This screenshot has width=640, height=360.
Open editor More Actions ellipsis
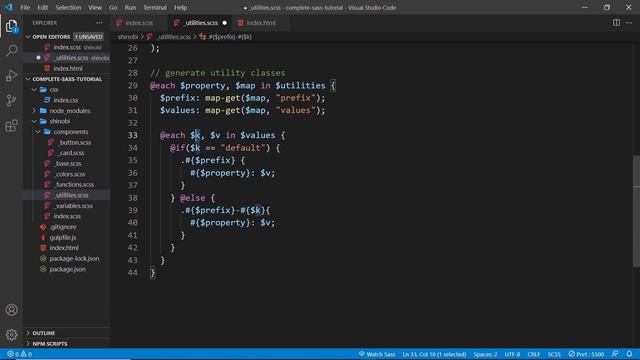pyautogui.click(x=629, y=23)
